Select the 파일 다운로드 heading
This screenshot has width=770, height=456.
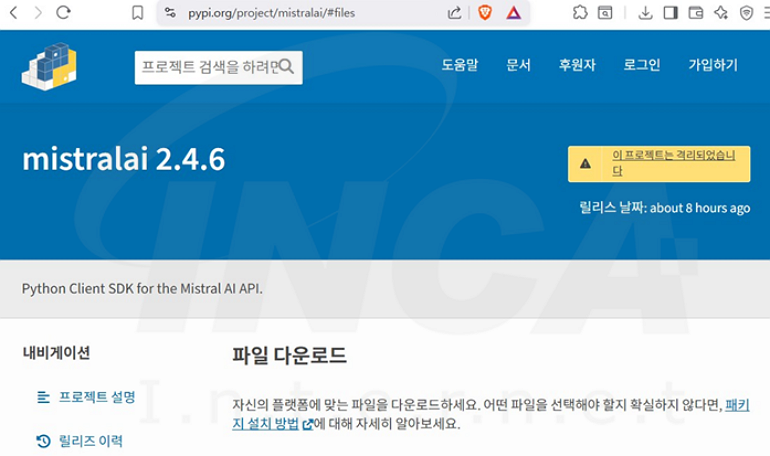pyautogui.click(x=289, y=355)
